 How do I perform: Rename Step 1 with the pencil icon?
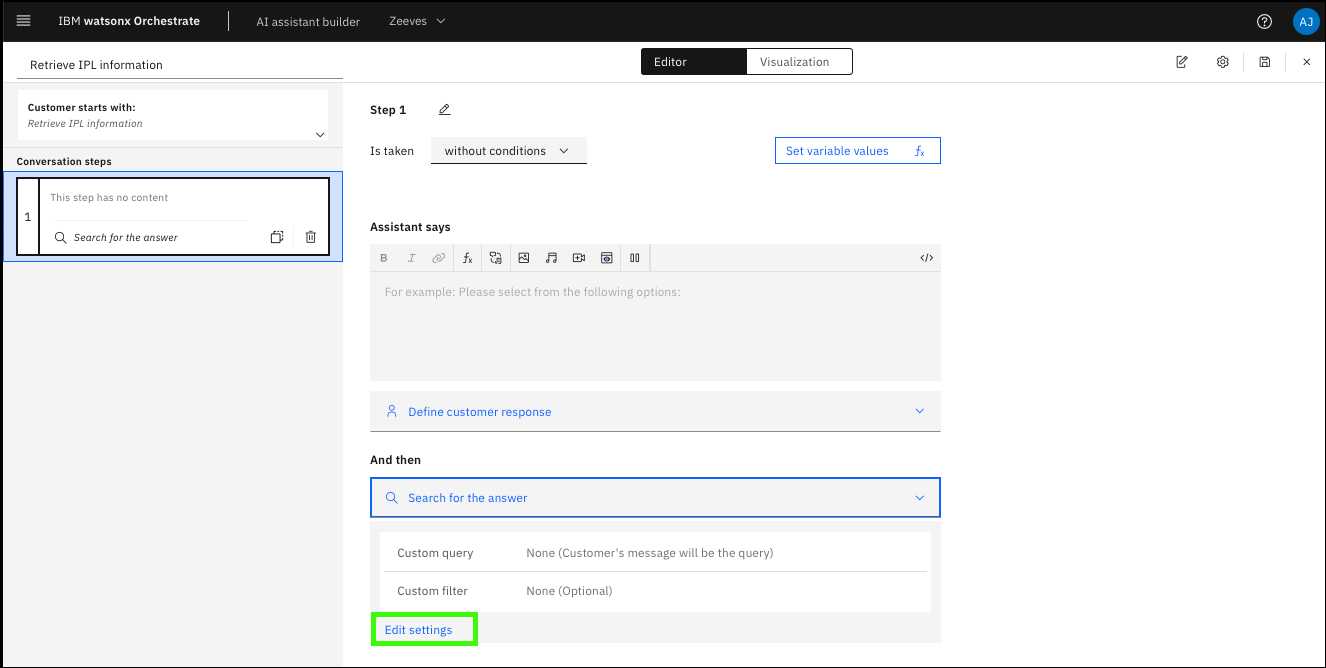click(x=445, y=110)
